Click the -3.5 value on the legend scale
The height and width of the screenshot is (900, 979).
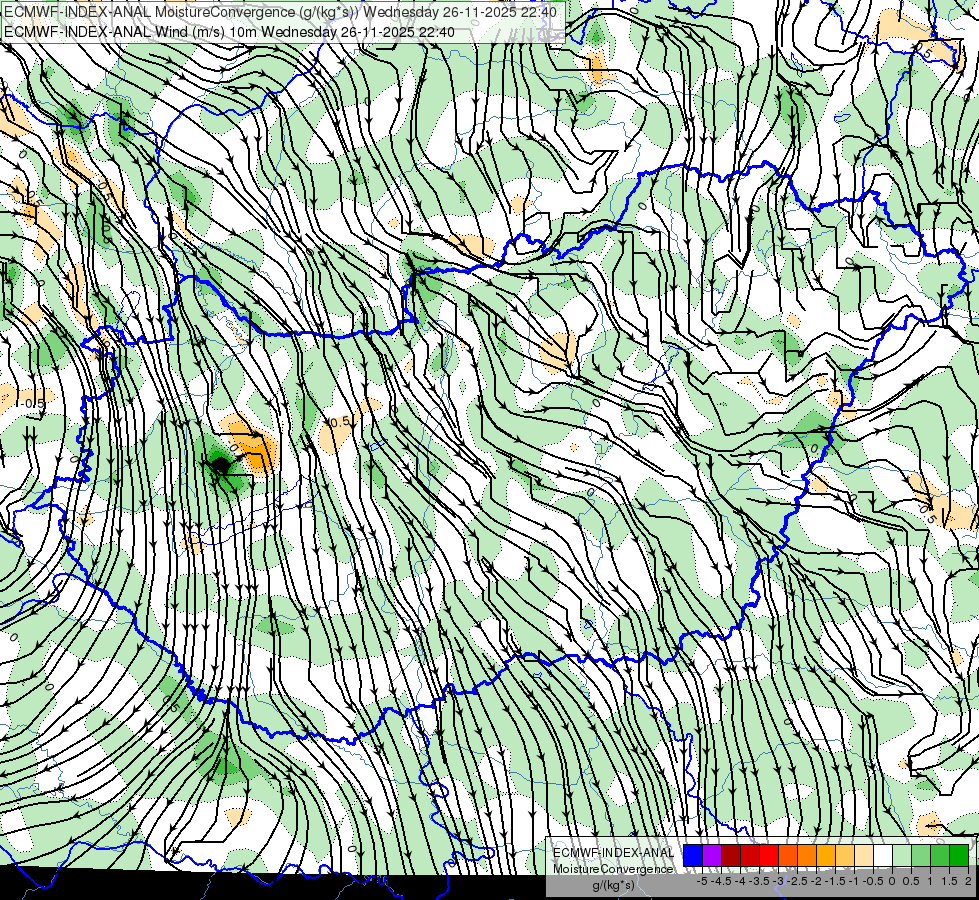[759, 881]
